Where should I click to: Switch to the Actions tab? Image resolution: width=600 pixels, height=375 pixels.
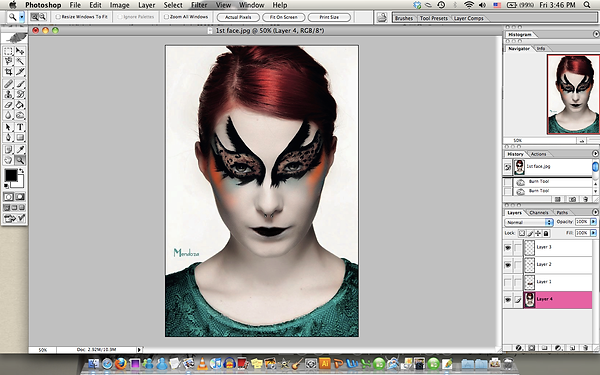pyautogui.click(x=538, y=154)
